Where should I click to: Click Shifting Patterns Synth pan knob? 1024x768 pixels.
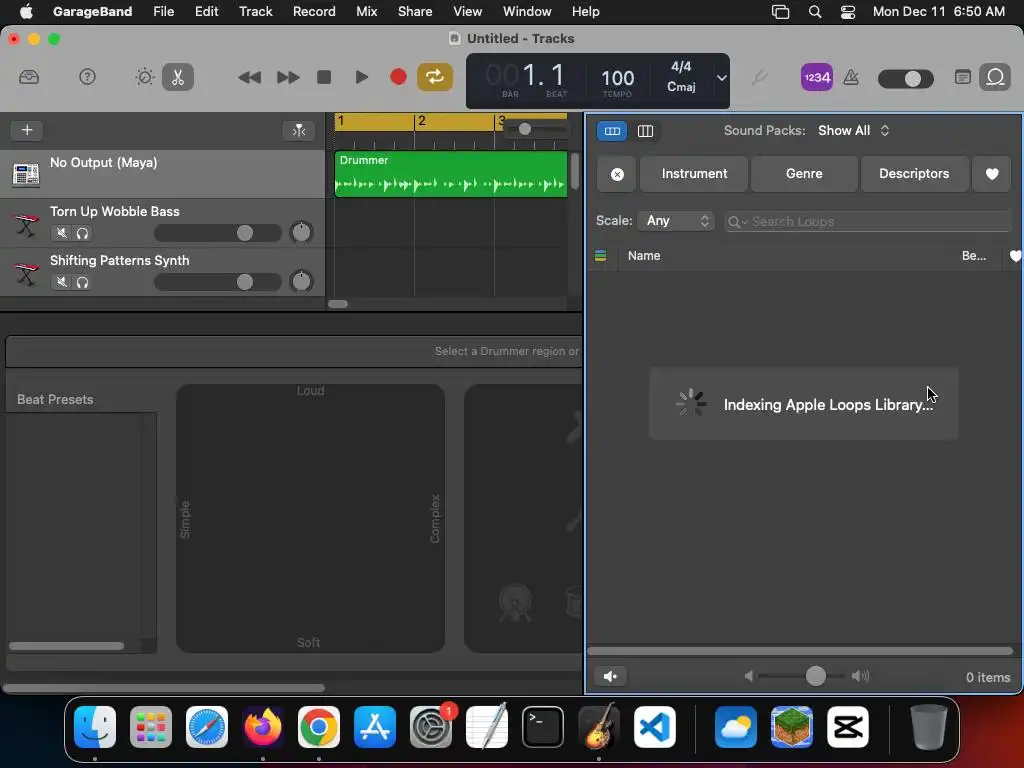point(301,281)
